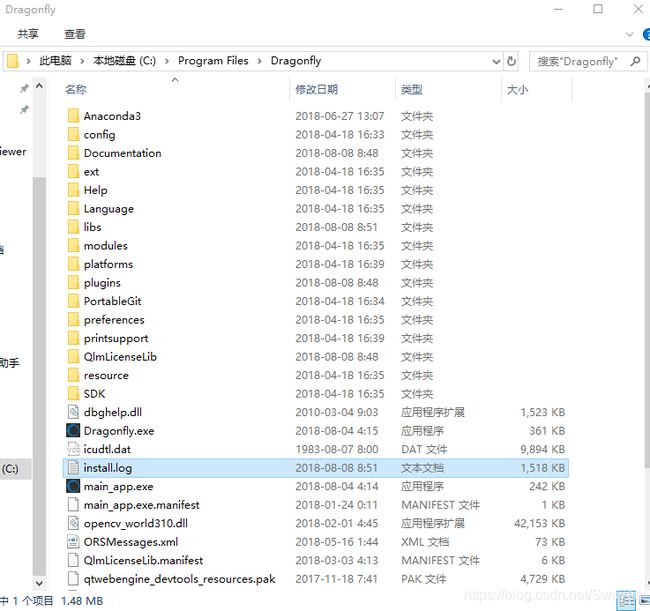Select the Documentation folder icon
The image size is (650, 611).
click(x=73, y=153)
